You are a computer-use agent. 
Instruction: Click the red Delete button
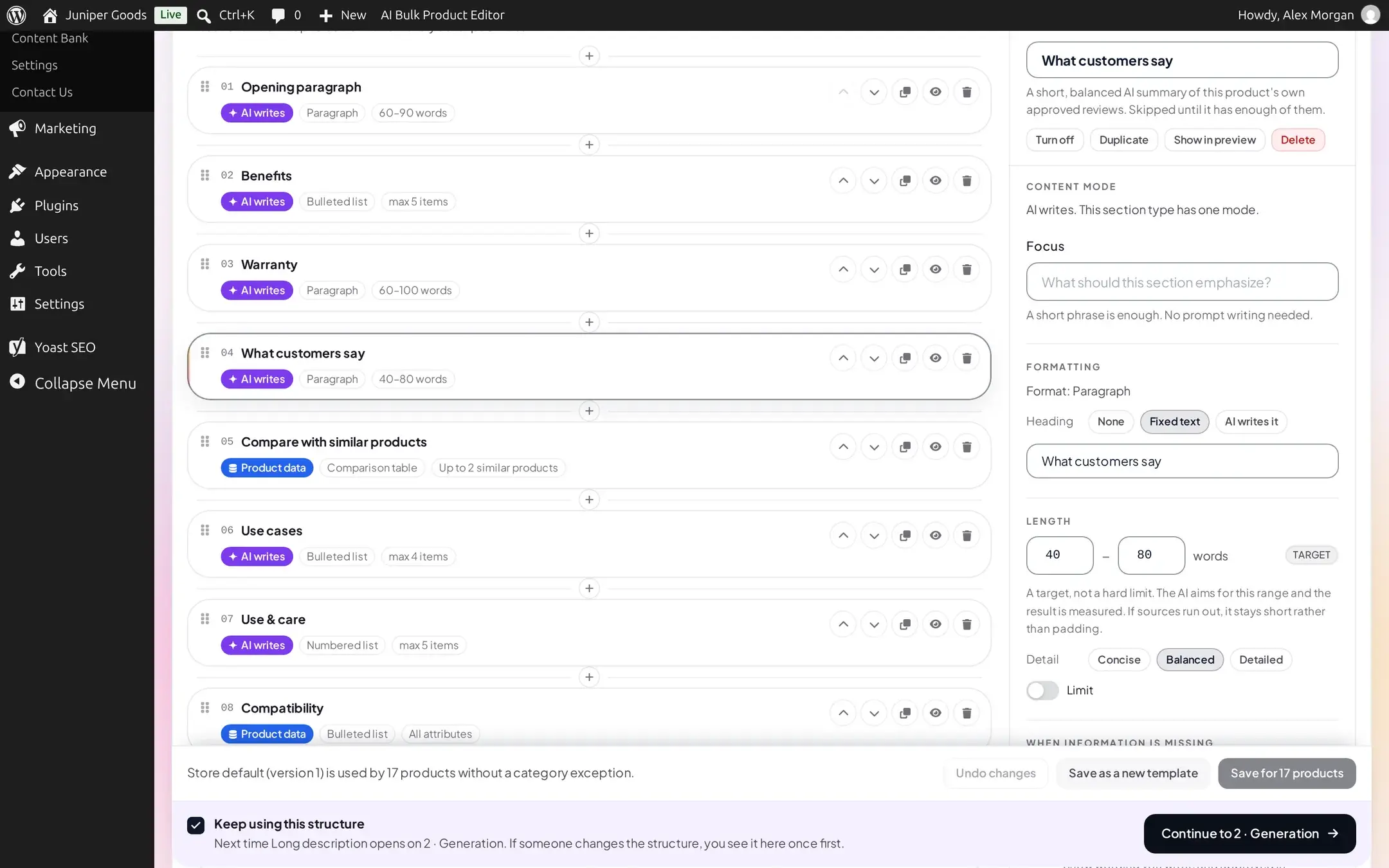pos(1298,140)
